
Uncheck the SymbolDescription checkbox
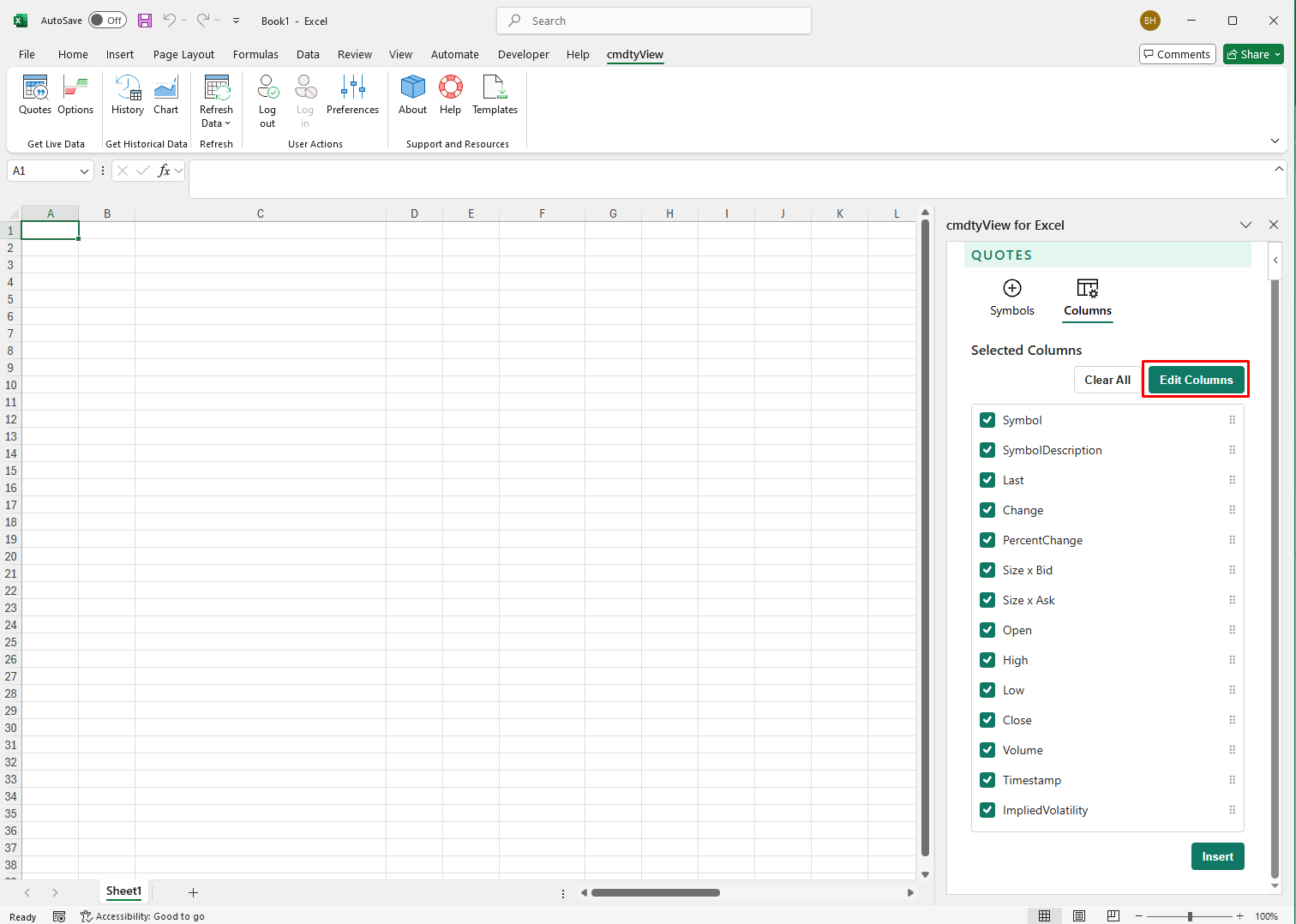click(987, 450)
